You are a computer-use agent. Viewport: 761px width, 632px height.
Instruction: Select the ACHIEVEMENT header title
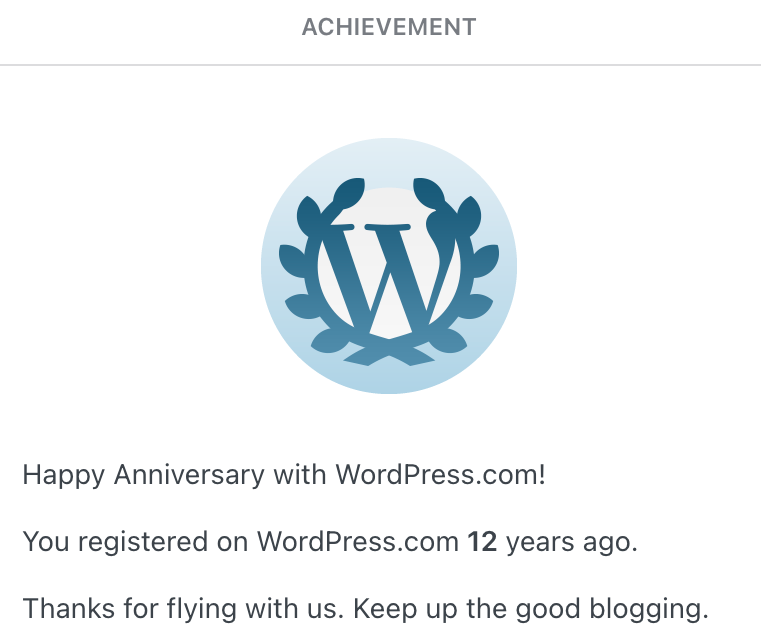point(388,27)
